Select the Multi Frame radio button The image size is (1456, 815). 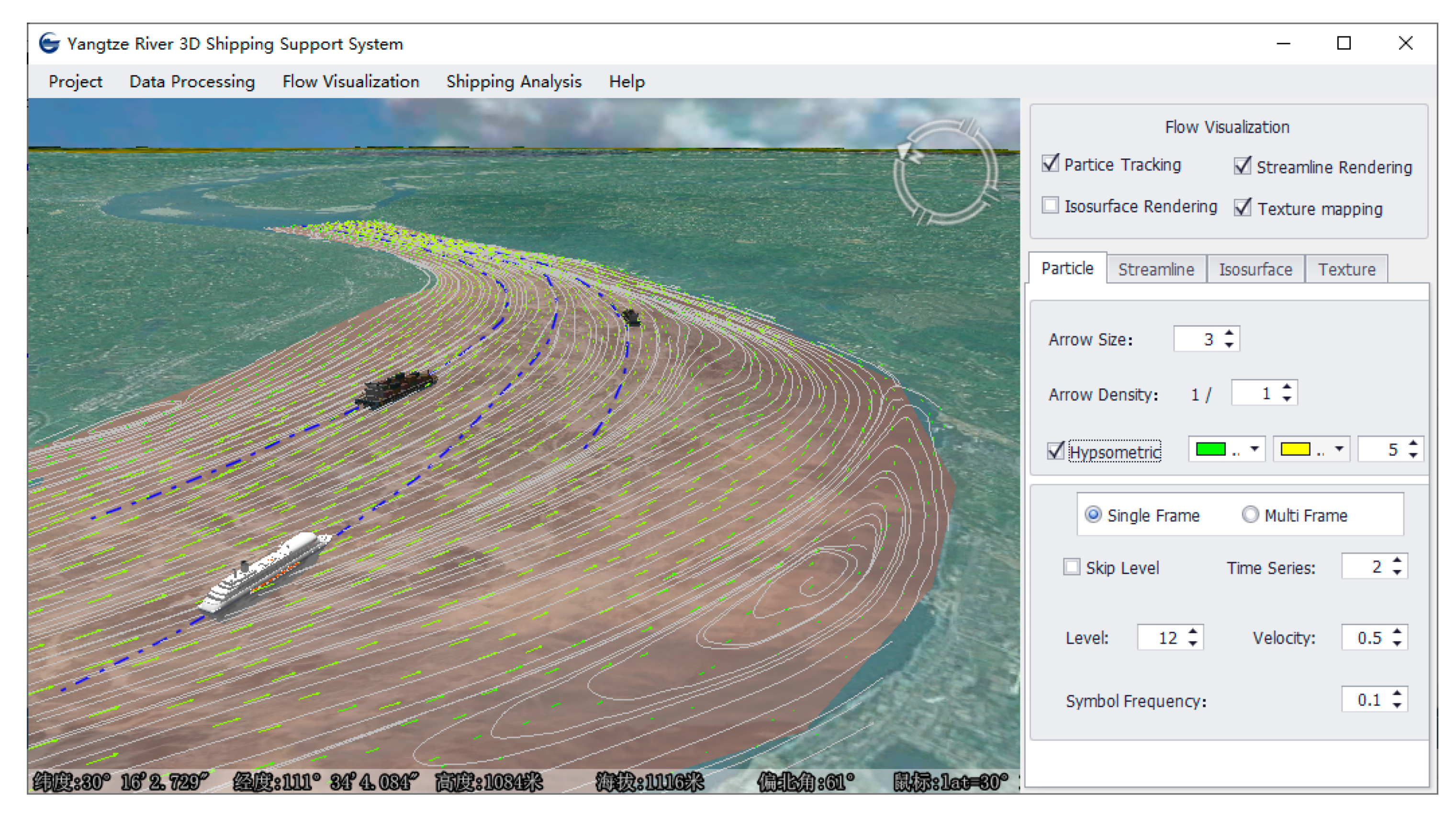click(1250, 515)
